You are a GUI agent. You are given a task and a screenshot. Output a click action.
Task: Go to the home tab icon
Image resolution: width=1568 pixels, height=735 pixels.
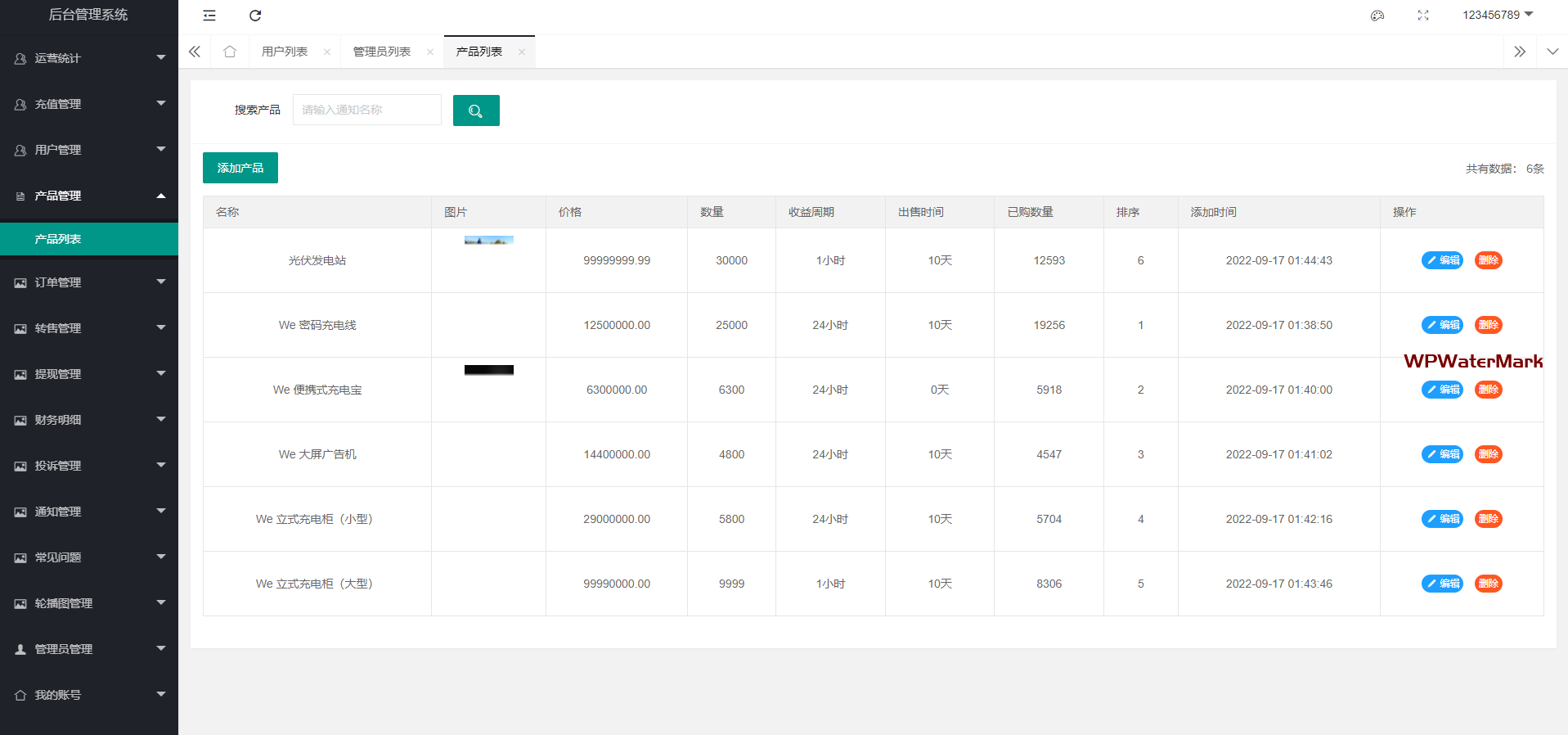coord(230,52)
